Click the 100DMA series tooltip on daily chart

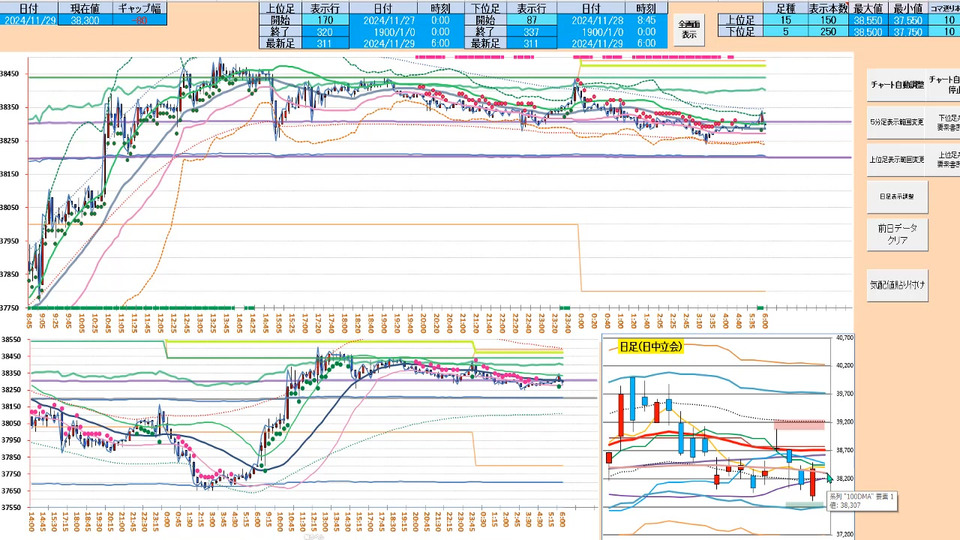861,501
